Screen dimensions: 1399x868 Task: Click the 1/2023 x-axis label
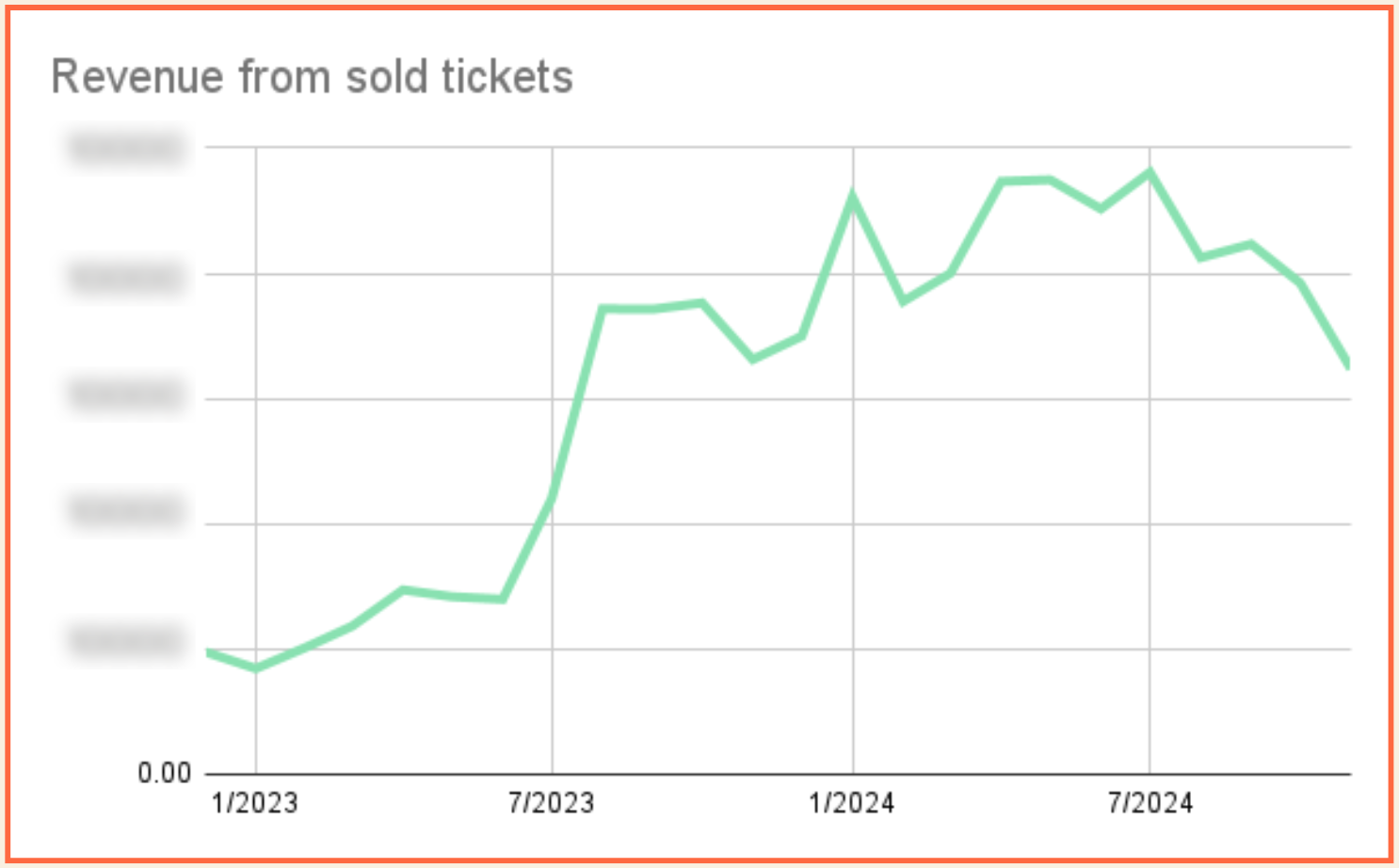coord(254,803)
